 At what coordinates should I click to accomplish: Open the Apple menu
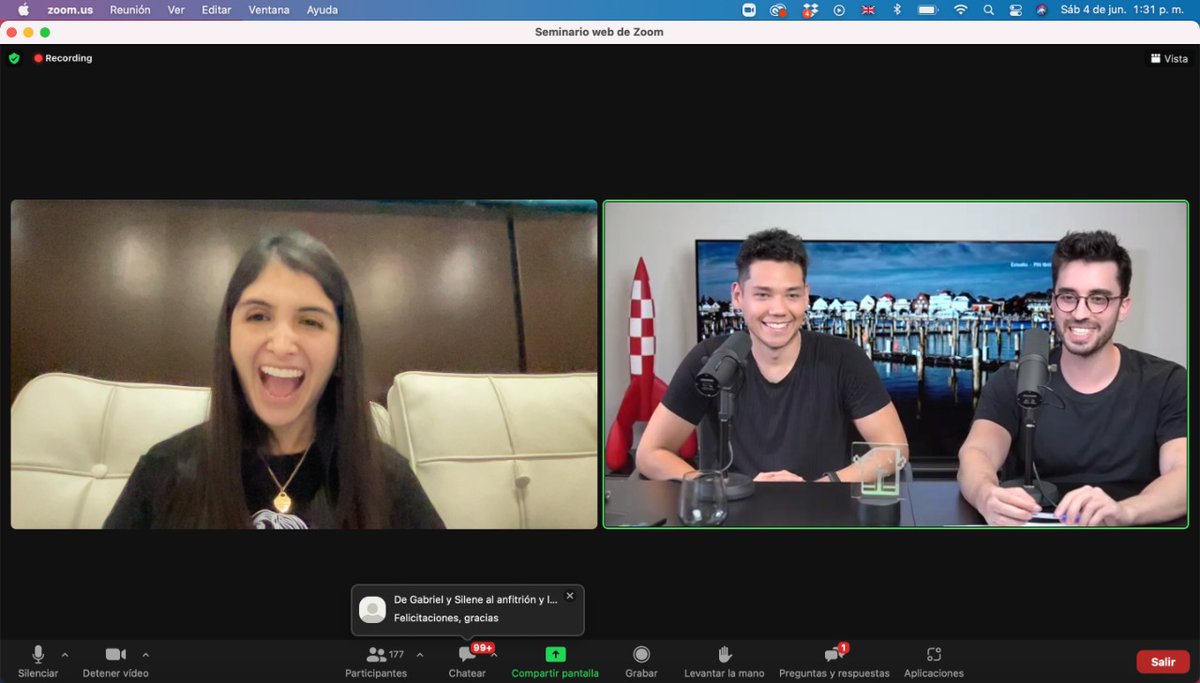coord(24,10)
